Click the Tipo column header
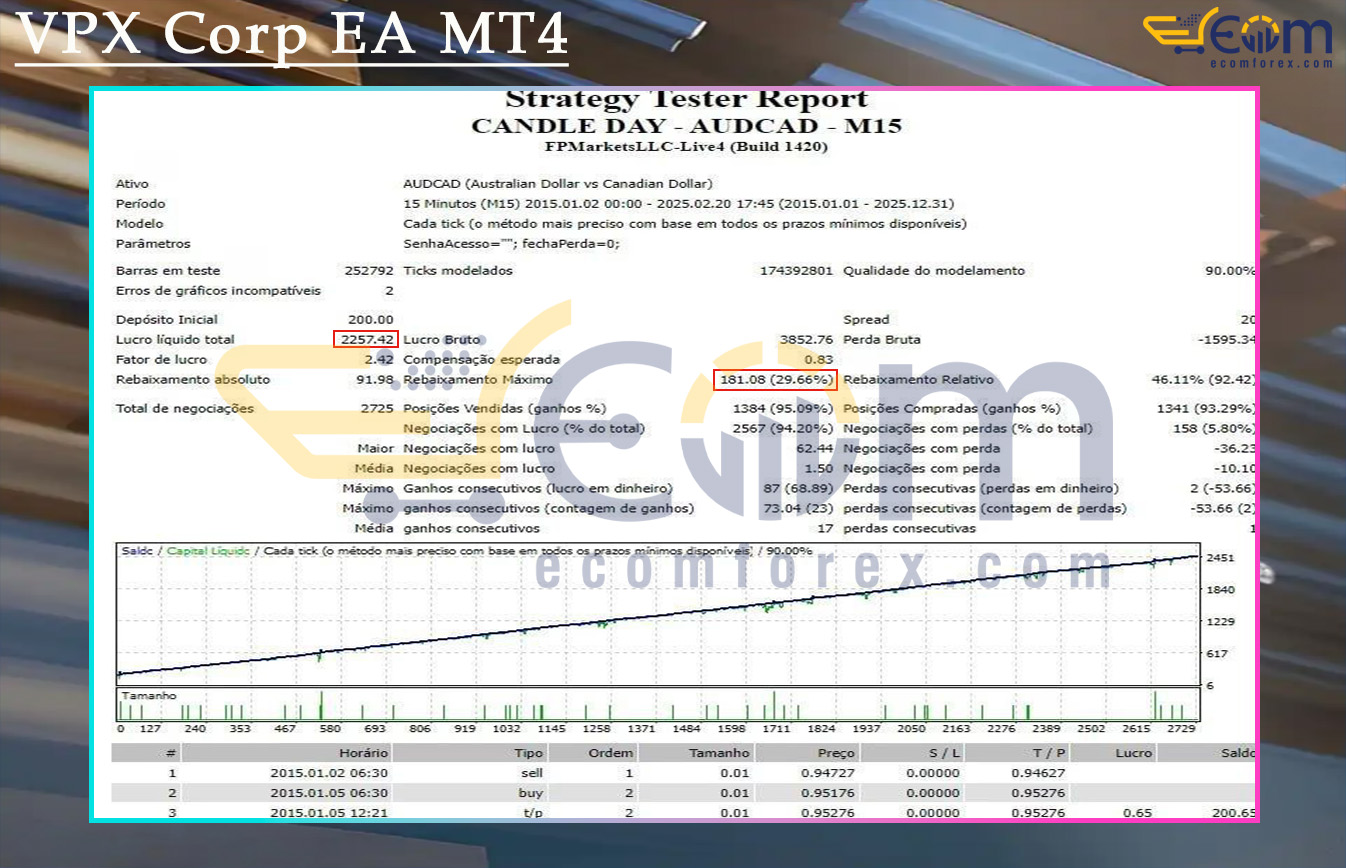This screenshot has width=1346, height=868. tap(527, 752)
